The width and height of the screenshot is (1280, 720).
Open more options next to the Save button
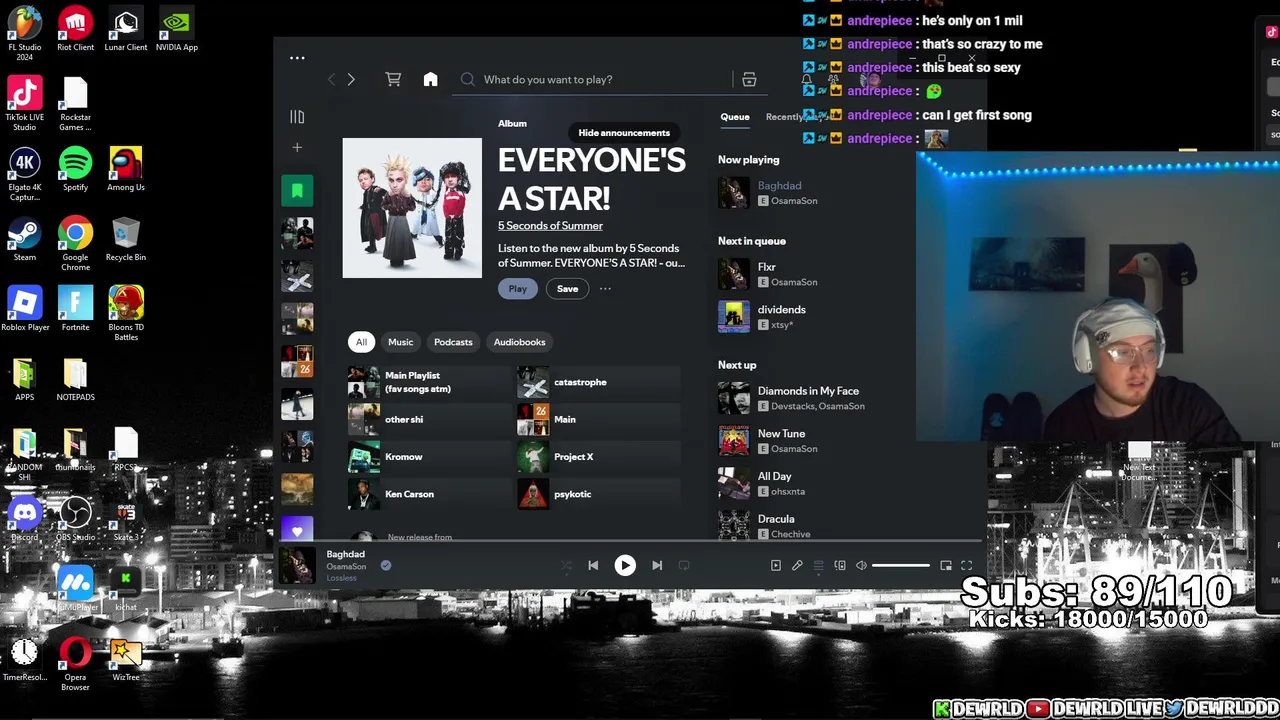click(x=605, y=289)
